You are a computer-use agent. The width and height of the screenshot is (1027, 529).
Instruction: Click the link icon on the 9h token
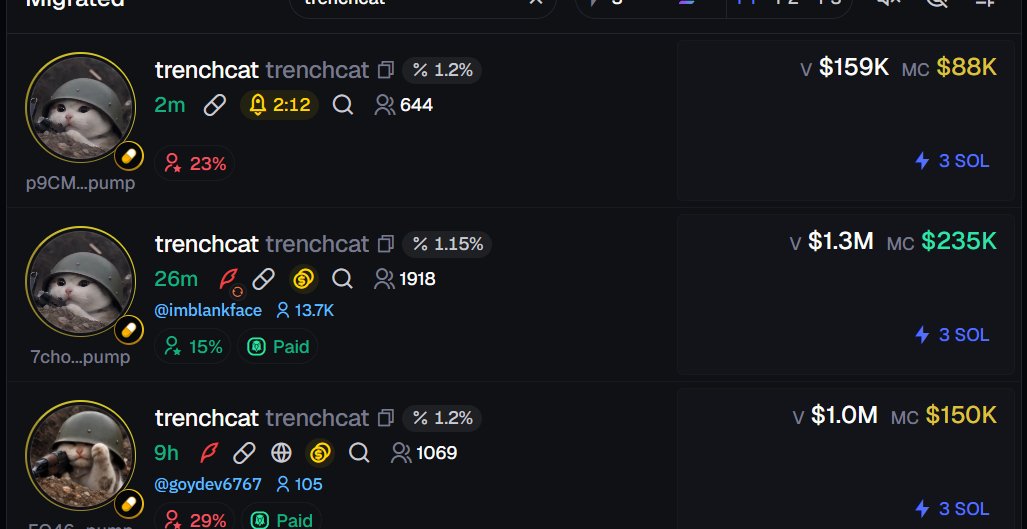coord(244,453)
